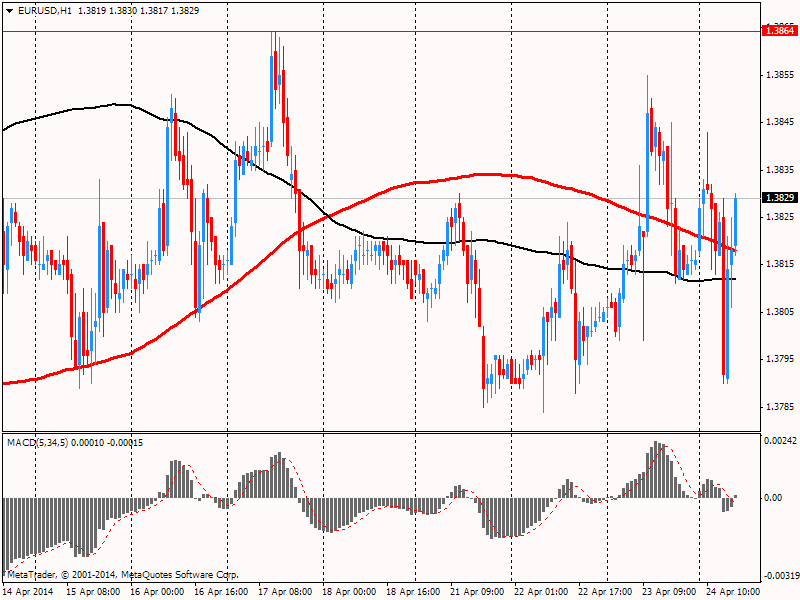The width and height of the screenshot is (800, 600).
Task: Click the 1.3855 price axis label
Action: click(x=779, y=76)
